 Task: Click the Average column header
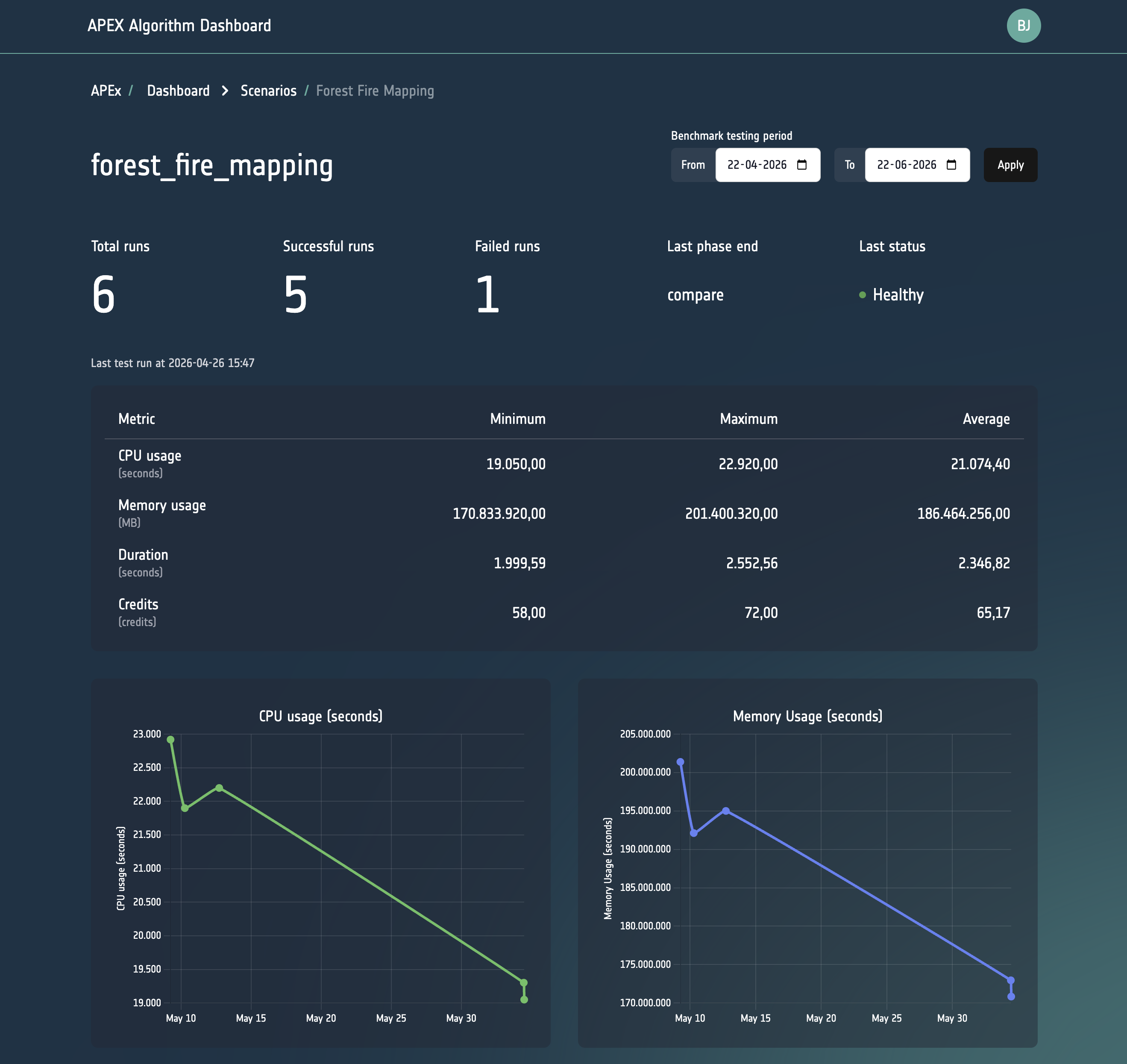tap(986, 419)
